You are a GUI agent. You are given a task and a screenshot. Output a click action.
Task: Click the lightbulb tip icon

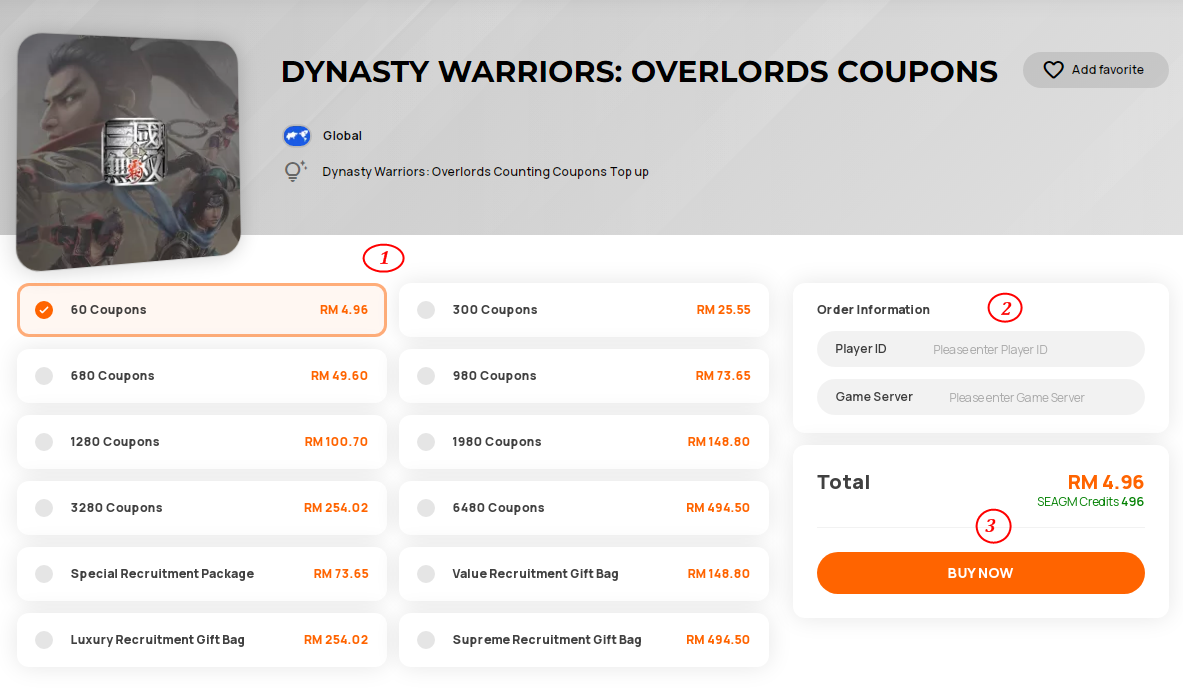point(295,171)
